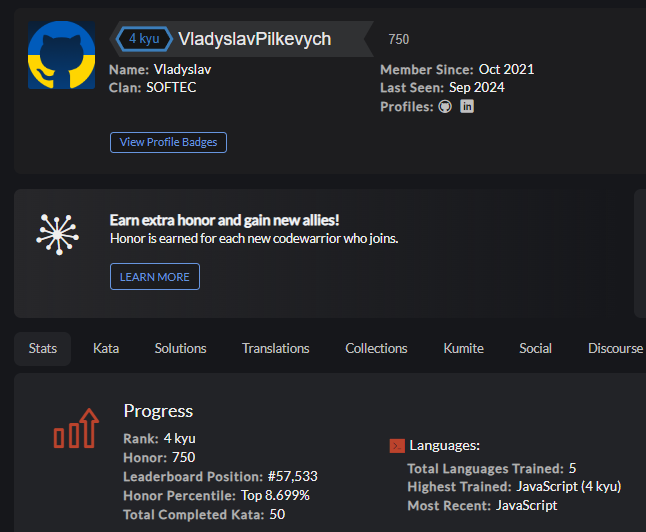Click the red Languages terminal icon

[x=397, y=445]
